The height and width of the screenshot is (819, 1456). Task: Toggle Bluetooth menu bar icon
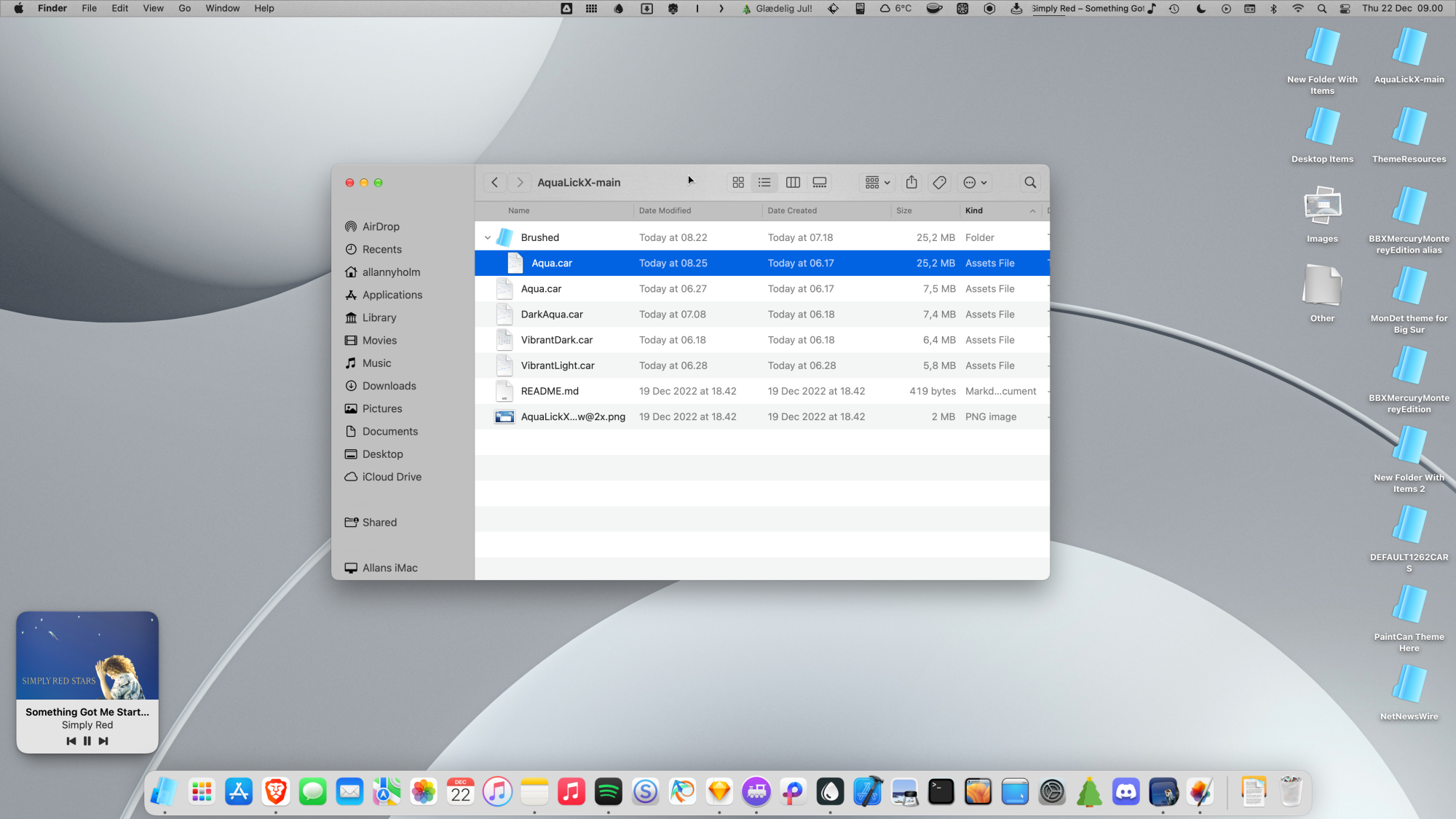click(1273, 9)
